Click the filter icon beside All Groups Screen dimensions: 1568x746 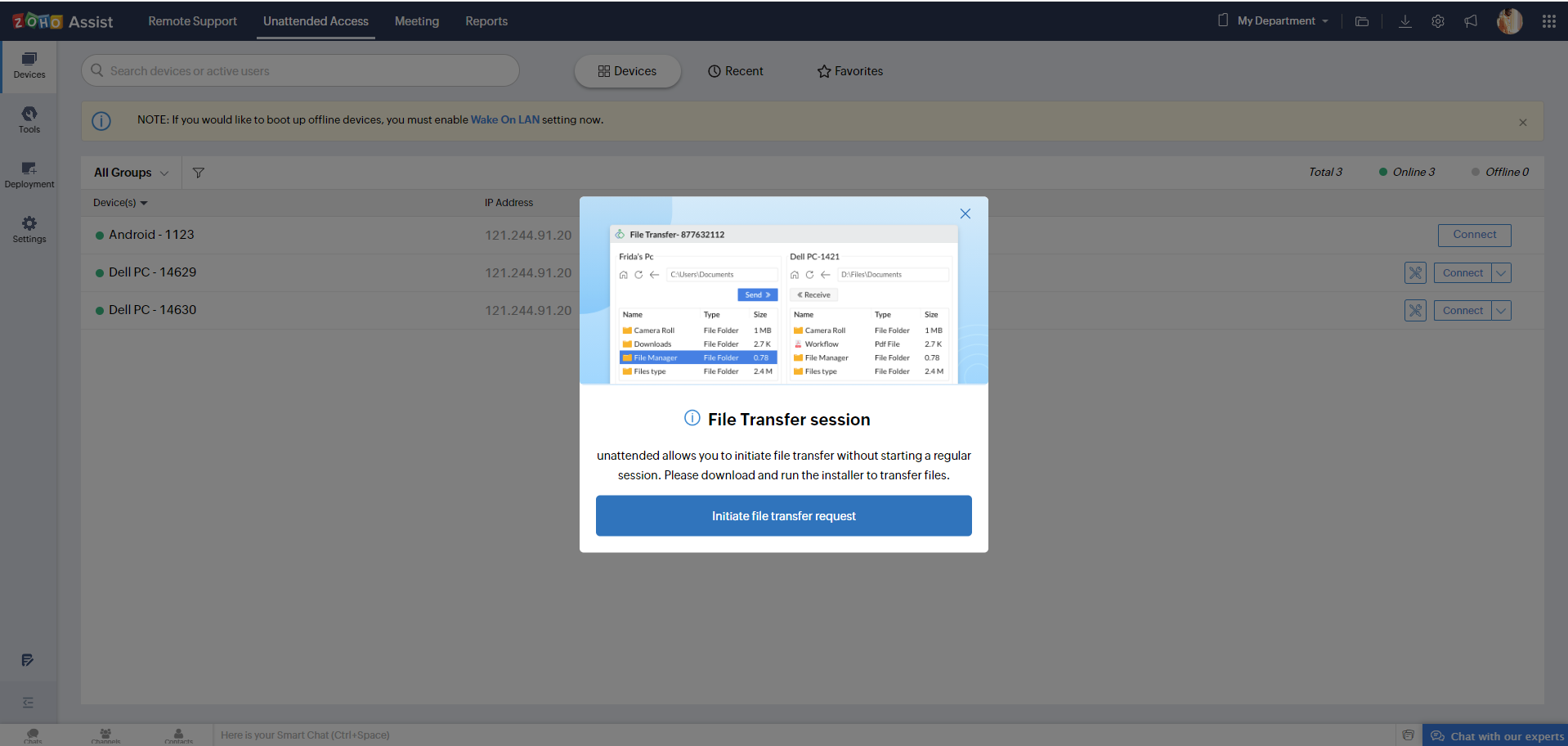click(x=198, y=173)
